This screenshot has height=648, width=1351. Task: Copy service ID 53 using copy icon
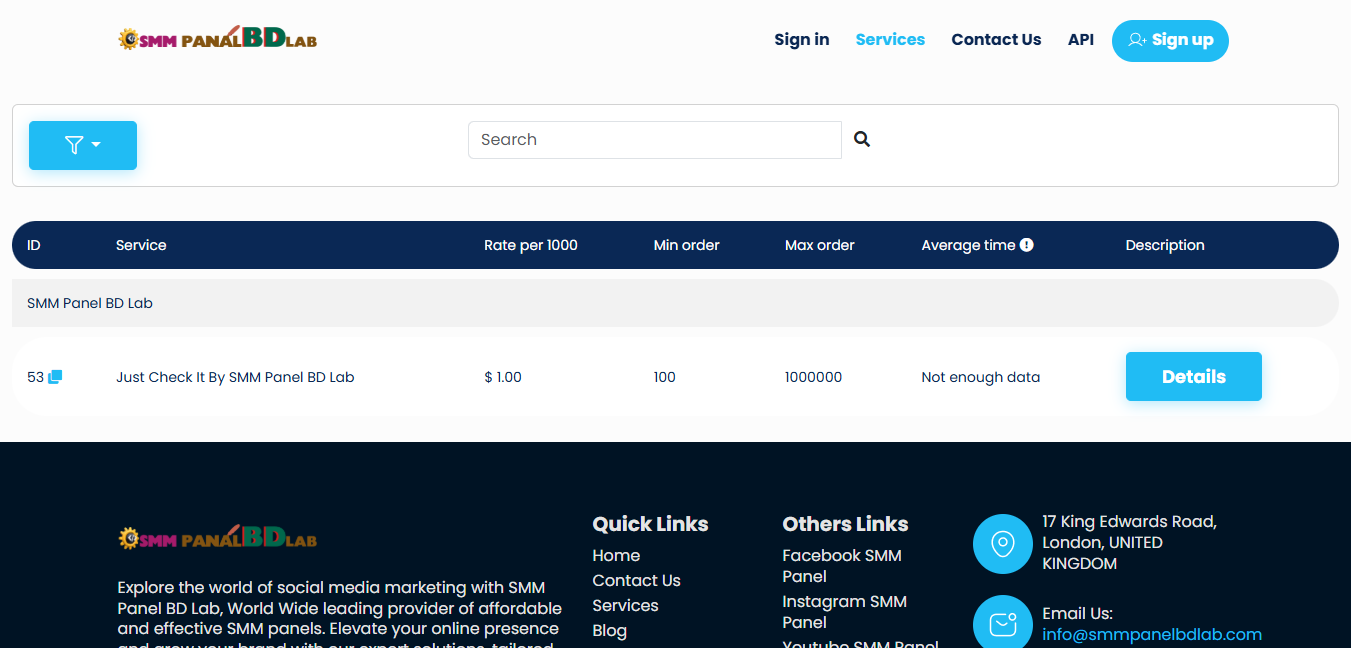(x=55, y=377)
